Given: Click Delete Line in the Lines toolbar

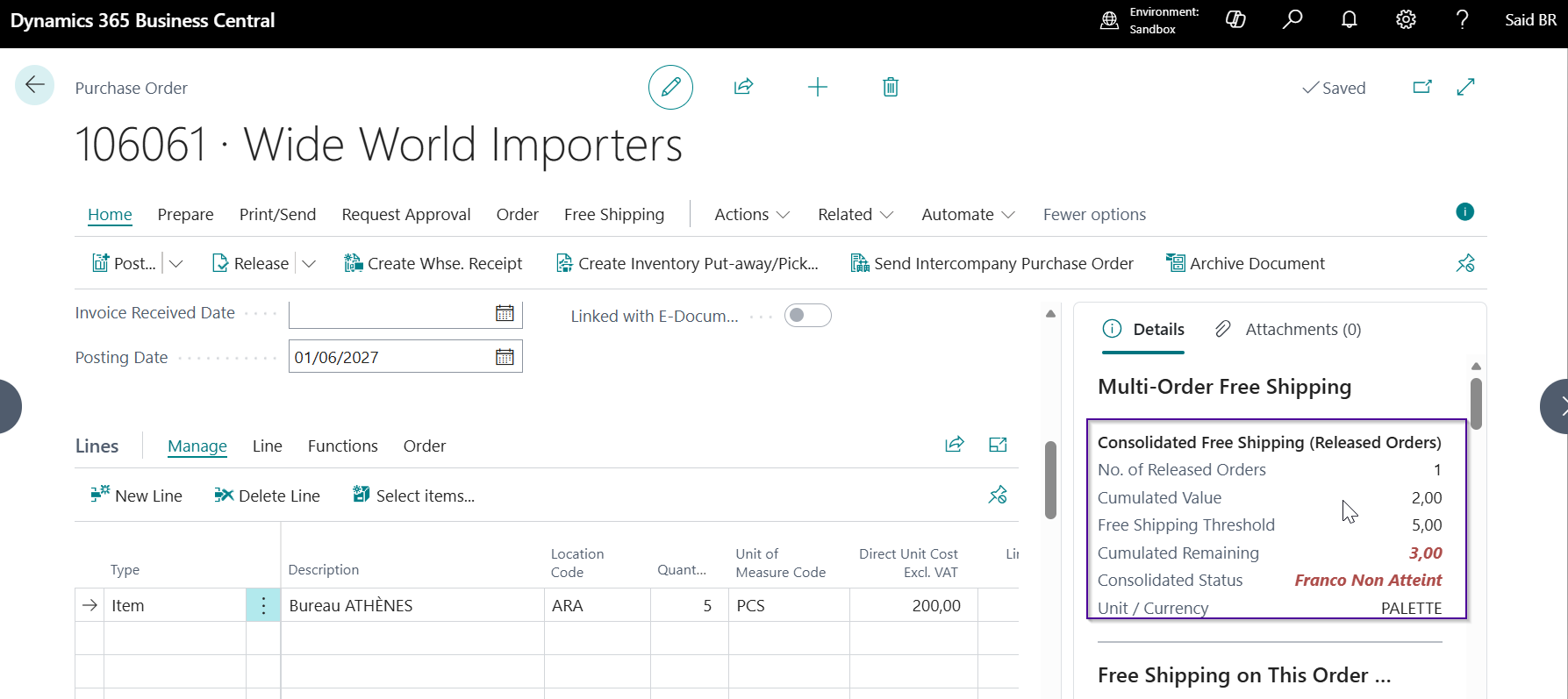Looking at the screenshot, I should click(x=267, y=496).
